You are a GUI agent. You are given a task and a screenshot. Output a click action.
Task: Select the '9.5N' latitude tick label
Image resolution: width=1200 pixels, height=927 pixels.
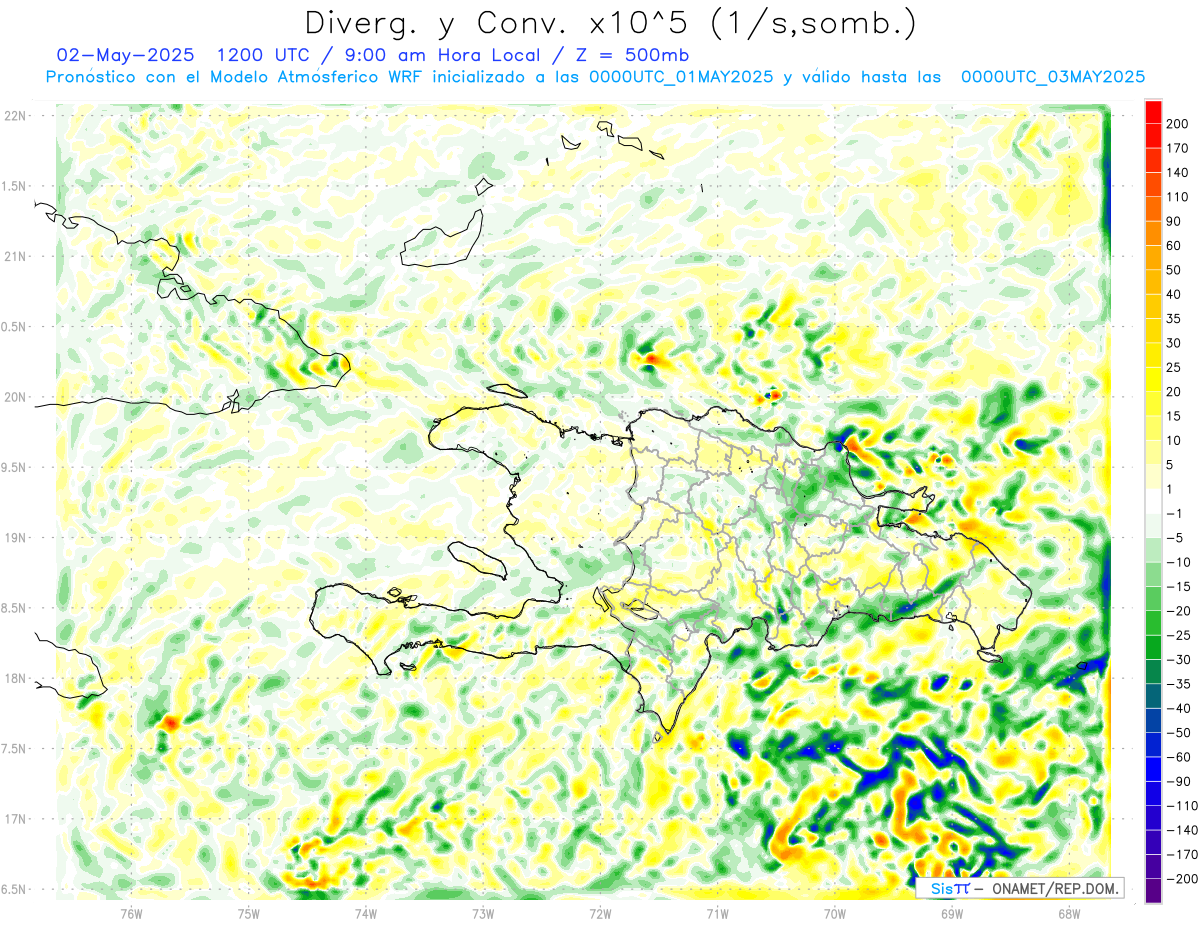[14, 467]
